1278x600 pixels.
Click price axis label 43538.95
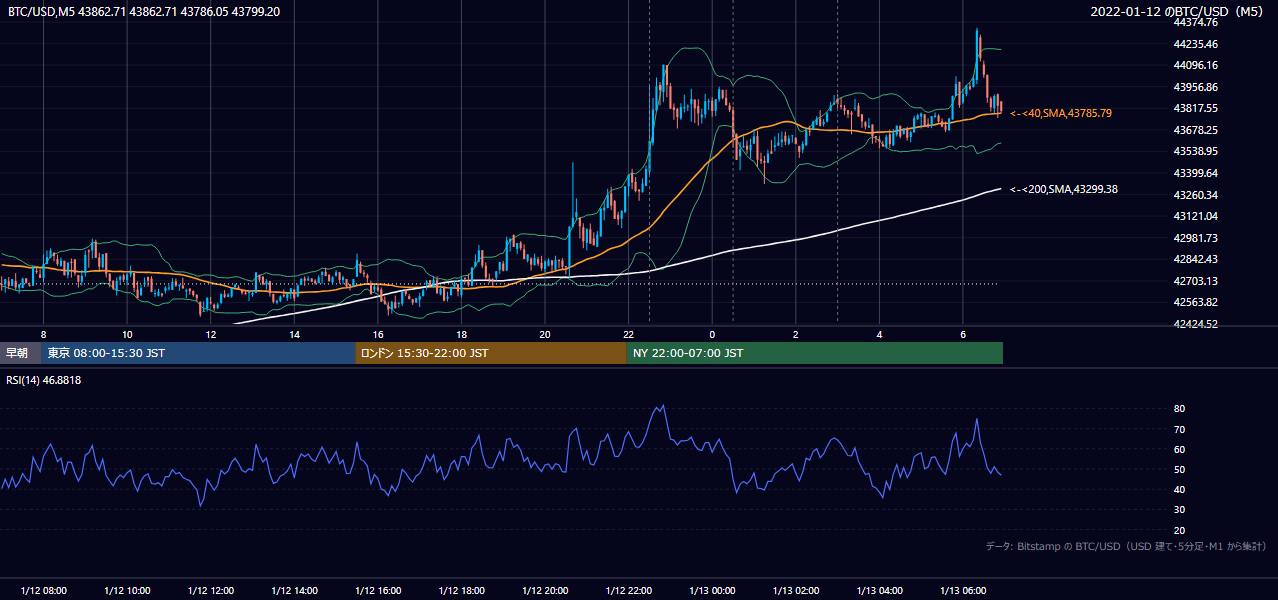[x=1196, y=151]
